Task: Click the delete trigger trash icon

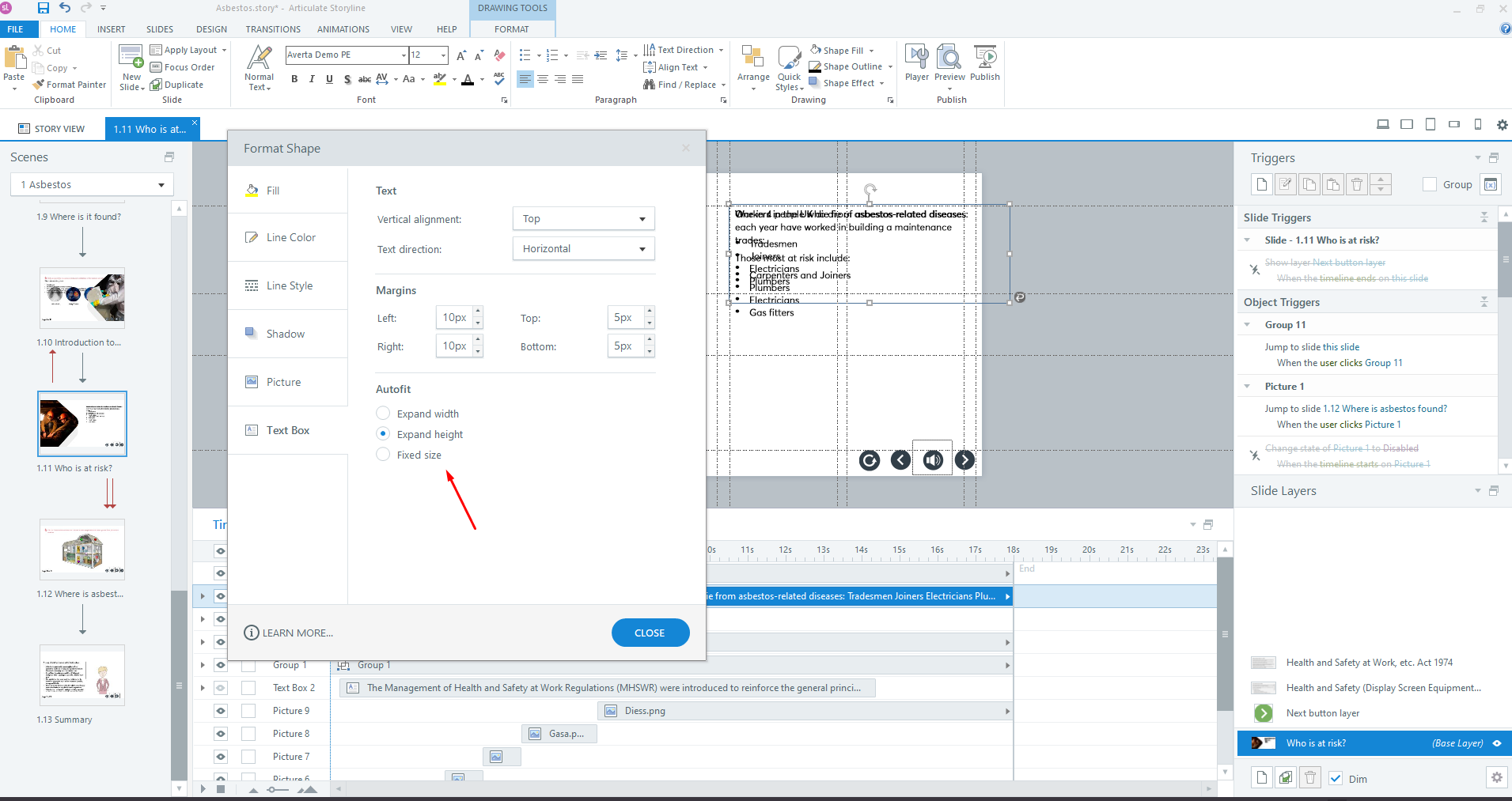Action: tap(1357, 184)
